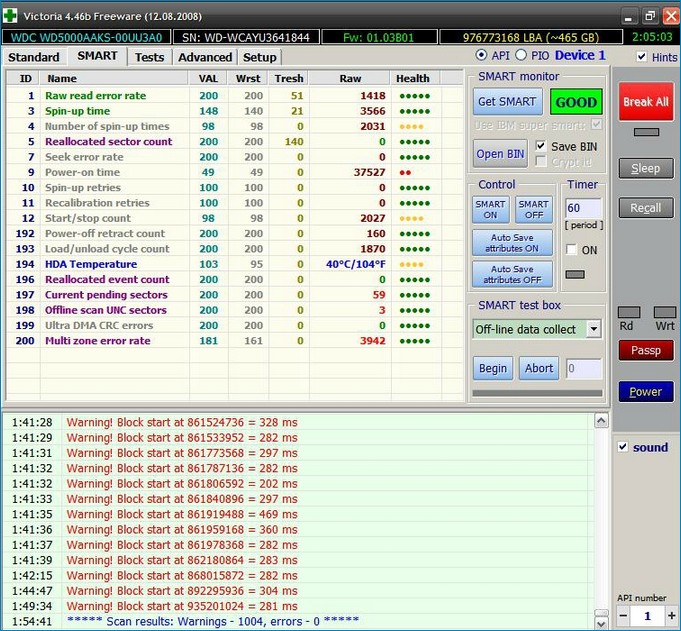Put drive to Sleep
Viewport: 681px width, 631px height.
645,168
